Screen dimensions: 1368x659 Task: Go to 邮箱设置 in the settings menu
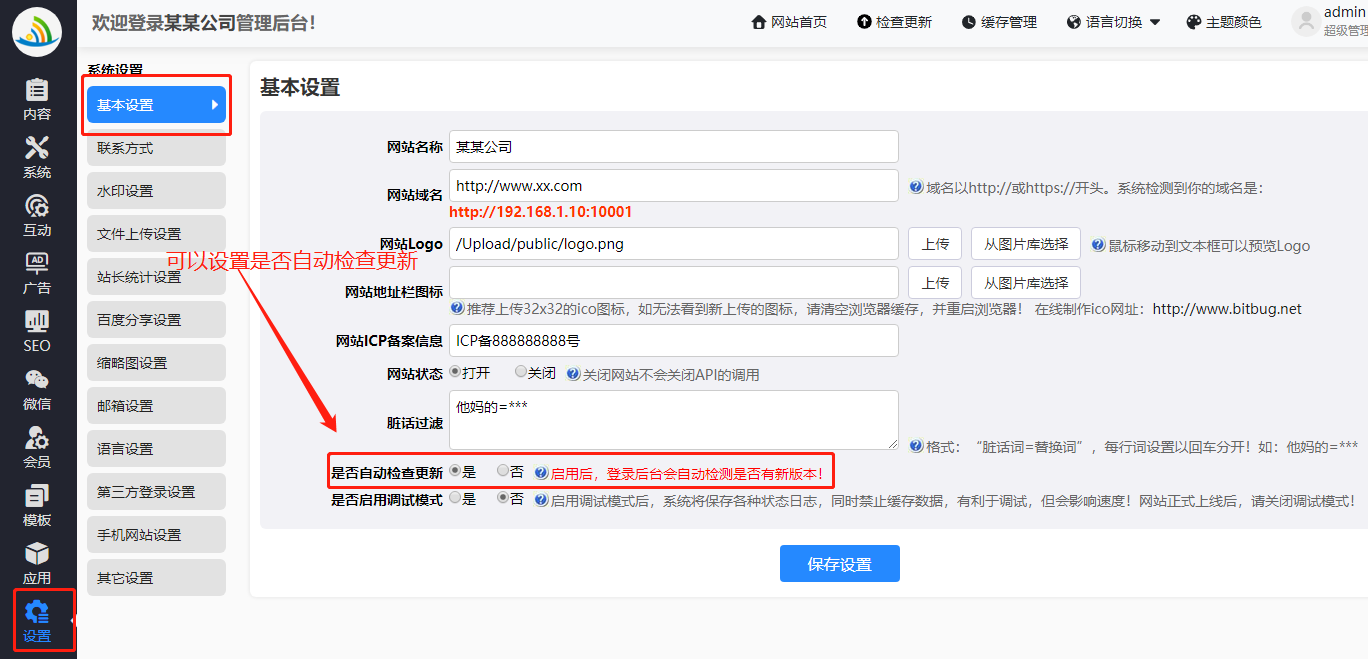click(156, 406)
